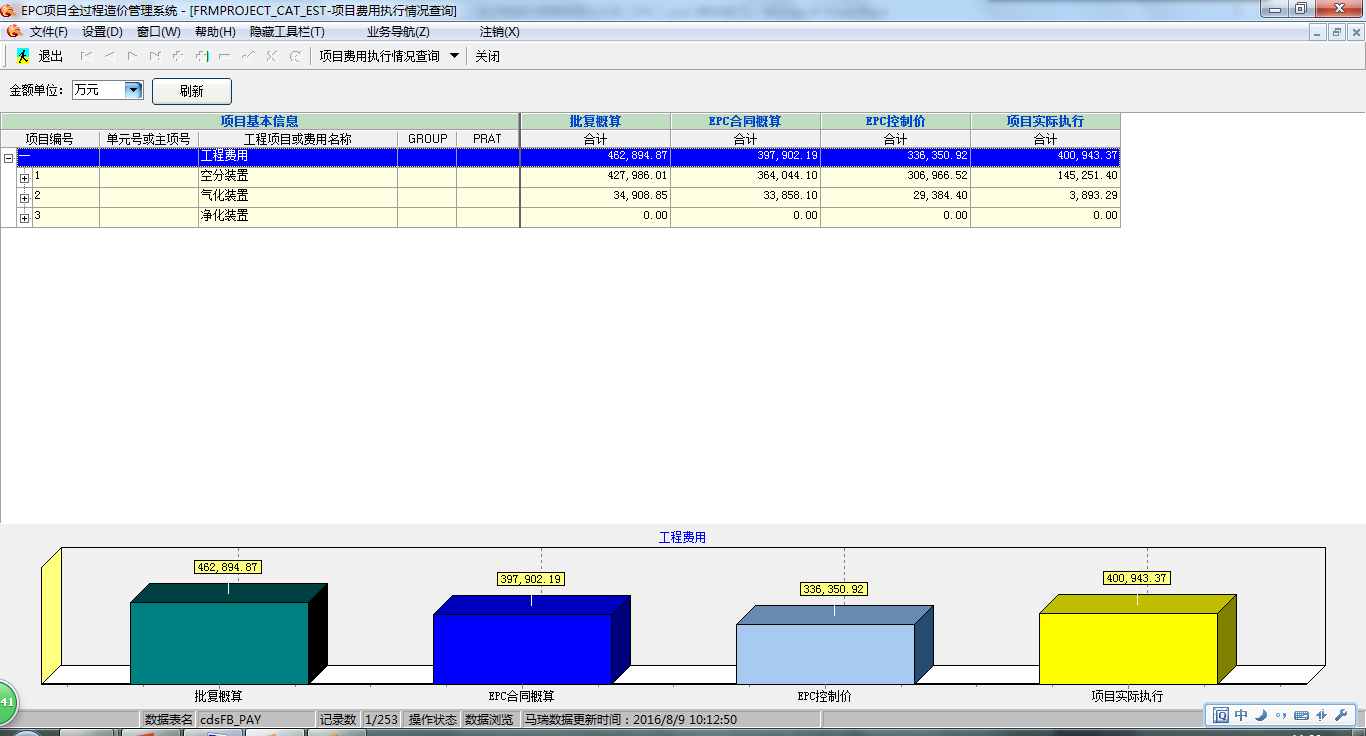Viewport: 1366px width, 736px height.
Task: Click the 退出 running-man exit icon
Action: tap(23, 56)
